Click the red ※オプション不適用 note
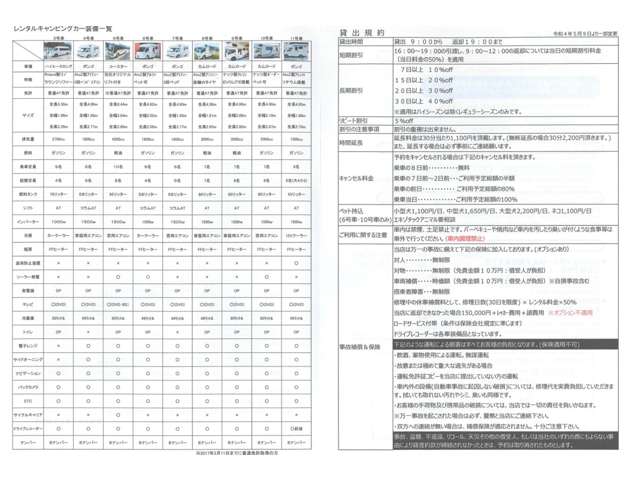640x480 pixels. (570, 313)
